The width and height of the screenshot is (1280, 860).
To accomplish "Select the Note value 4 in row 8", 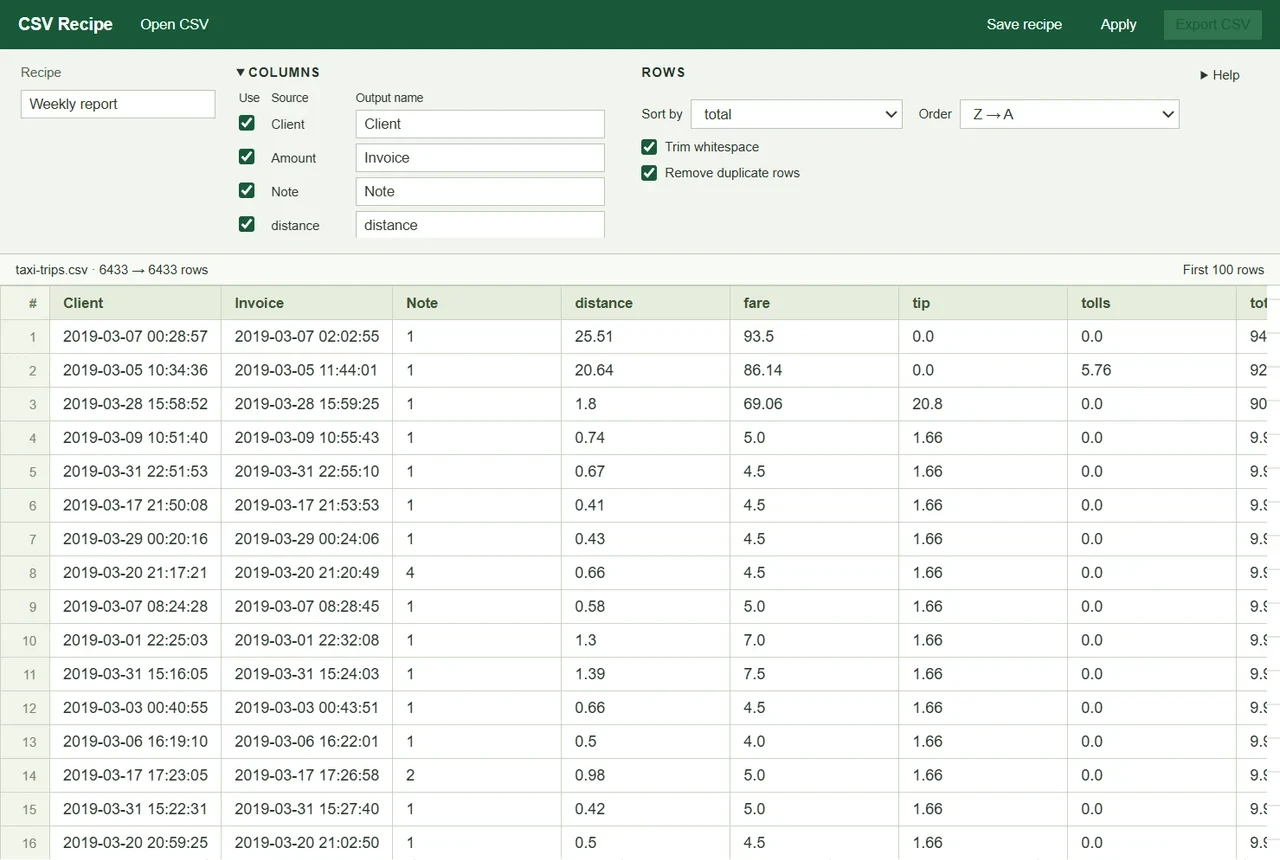I will coord(477,573).
